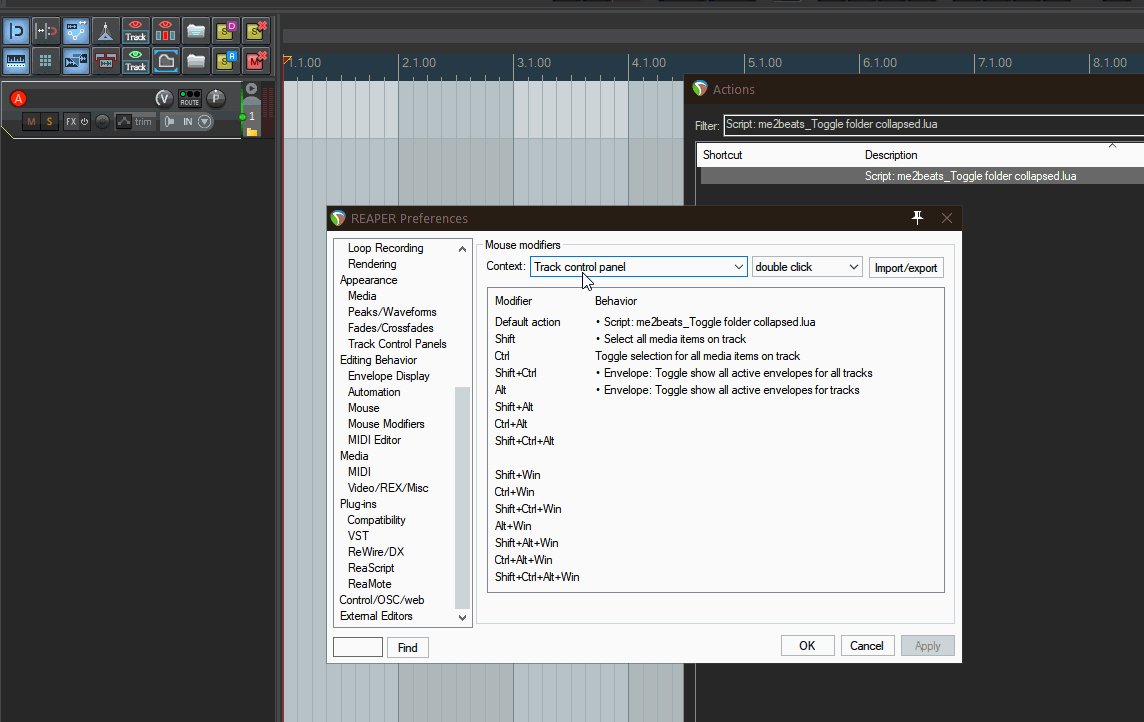The image size is (1144, 722).
Task: Toggle the grid dots toolbar icon
Action: (x=45, y=61)
